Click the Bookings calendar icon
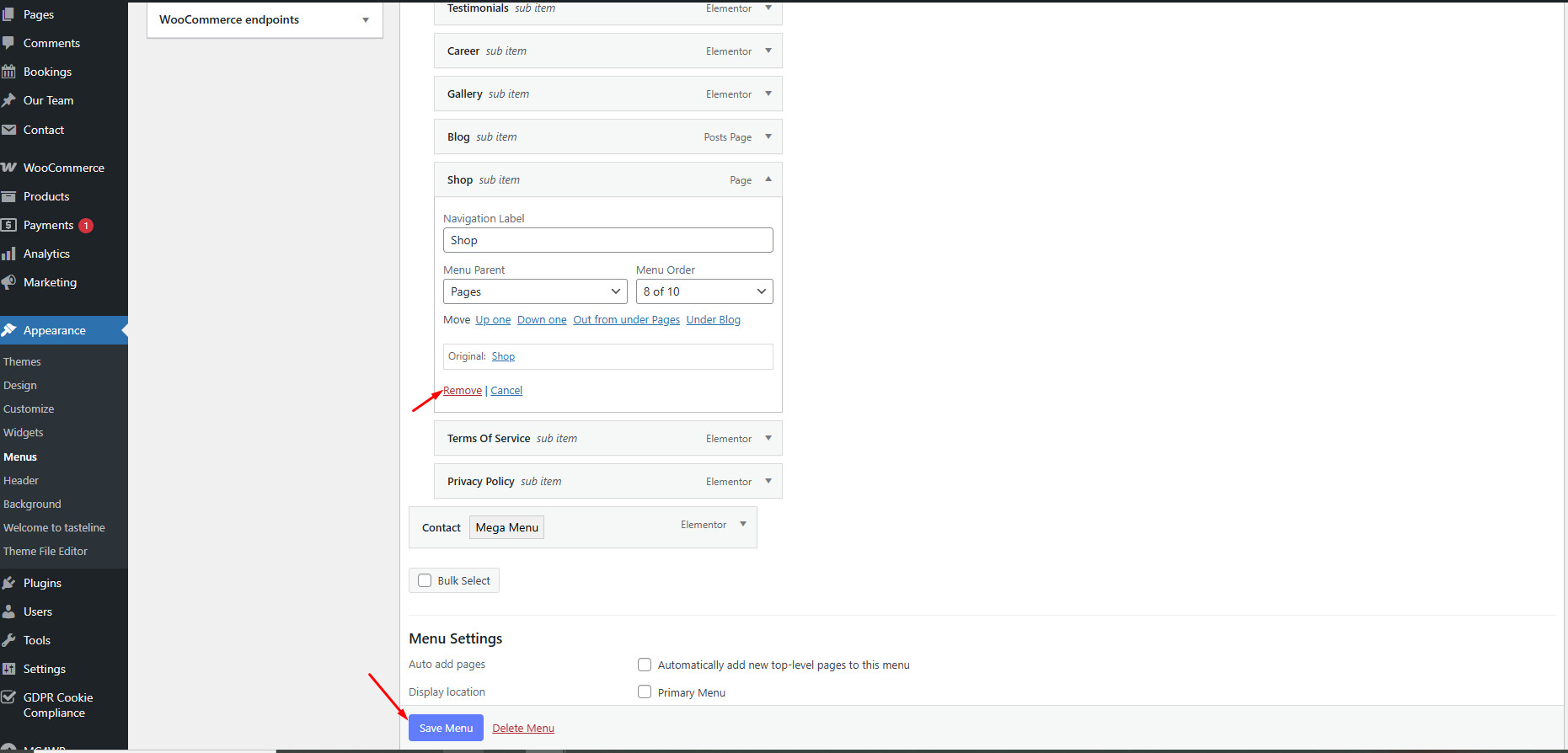Viewport: 1568px width, 753px height. (x=9, y=72)
